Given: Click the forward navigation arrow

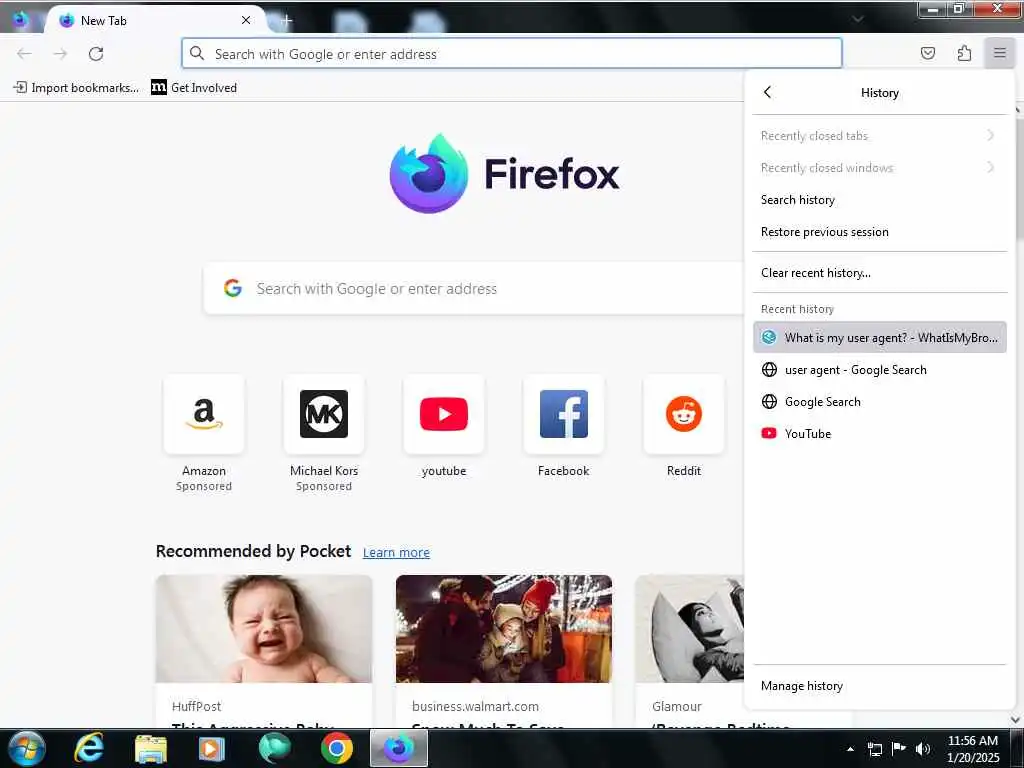Looking at the screenshot, I should (60, 54).
